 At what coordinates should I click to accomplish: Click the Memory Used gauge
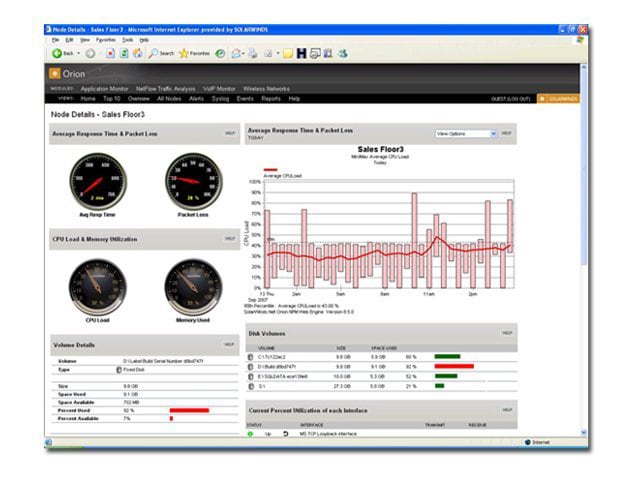[x=193, y=287]
